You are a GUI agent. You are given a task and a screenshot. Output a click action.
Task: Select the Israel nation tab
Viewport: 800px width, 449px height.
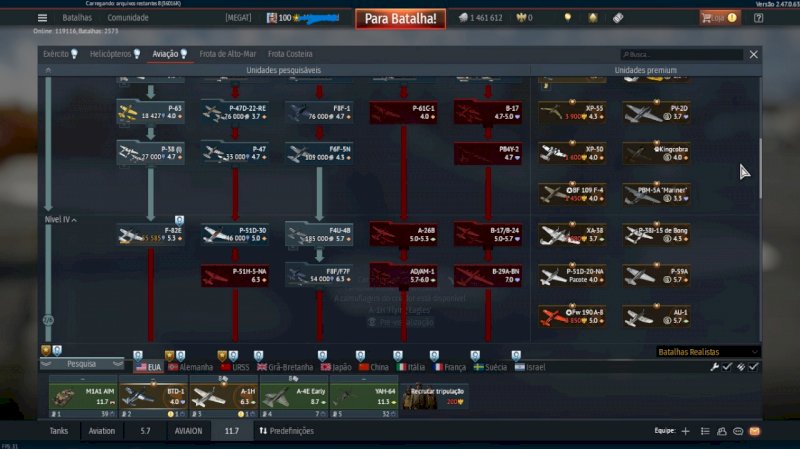pos(530,367)
